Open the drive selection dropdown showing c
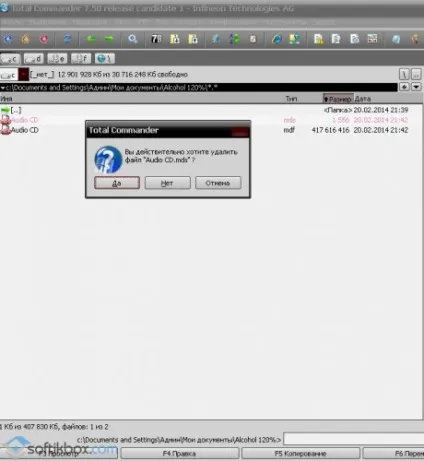Image resolution: width=424 pixels, height=461 pixels. coord(15,75)
